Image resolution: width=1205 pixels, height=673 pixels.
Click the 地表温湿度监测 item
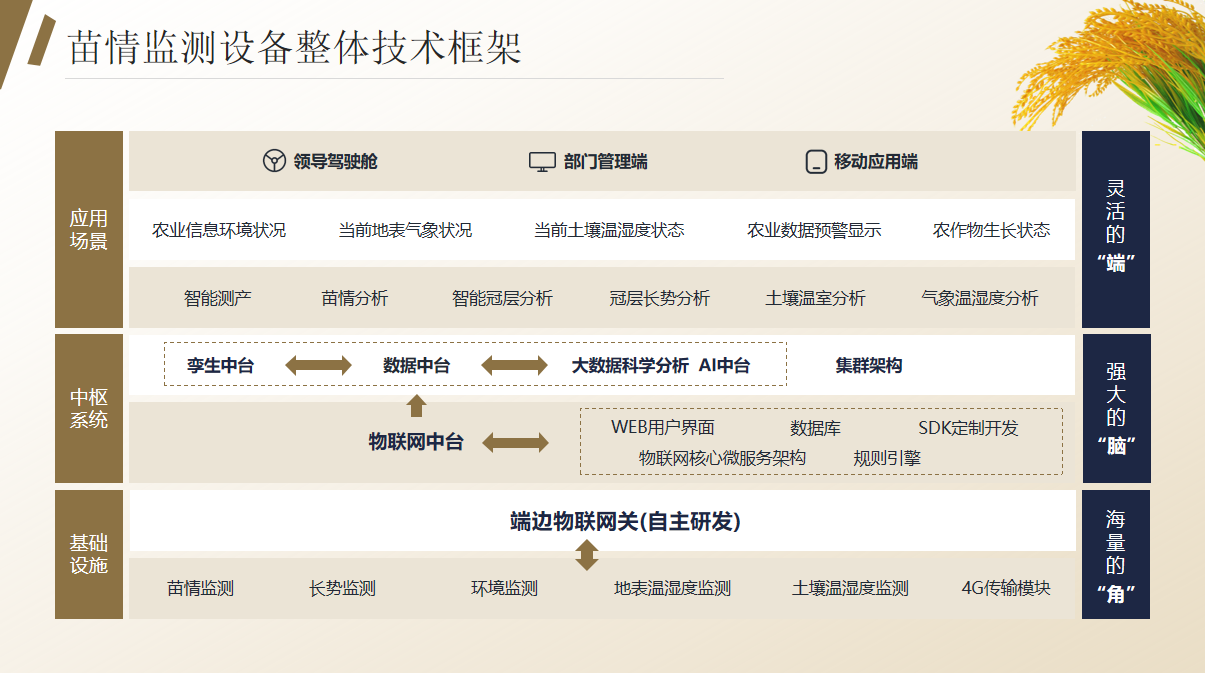point(672,588)
